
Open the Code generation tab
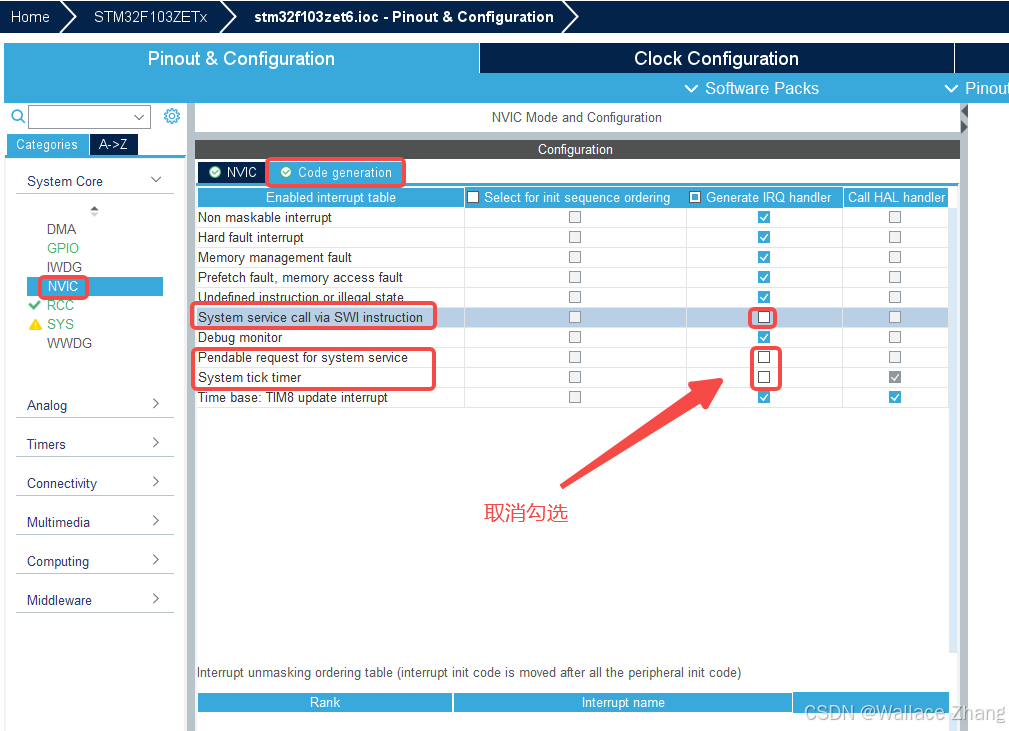[x=336, y=172]
